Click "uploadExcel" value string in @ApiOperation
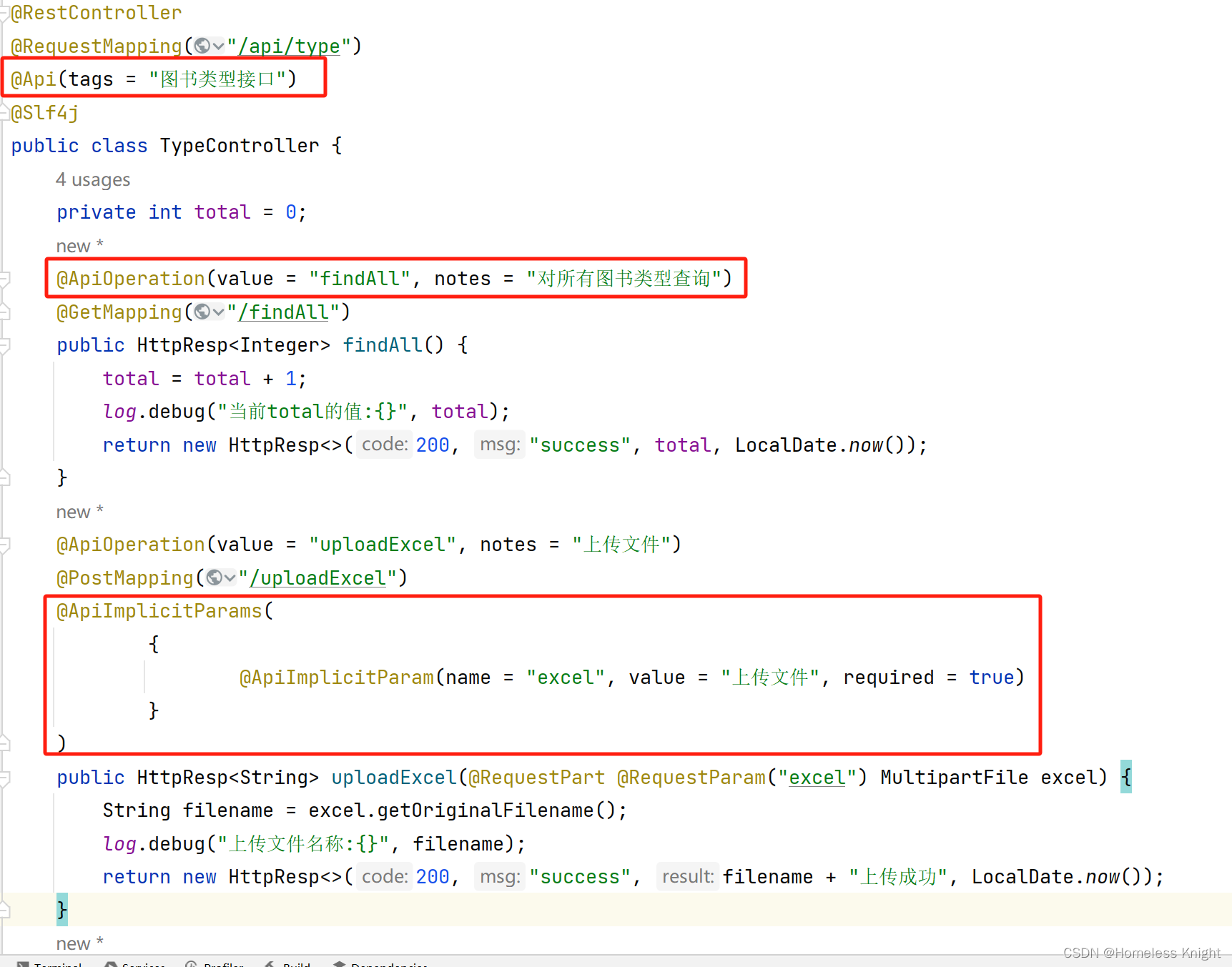This screenshot has width=1232, height=967. (x=383, y=545)
